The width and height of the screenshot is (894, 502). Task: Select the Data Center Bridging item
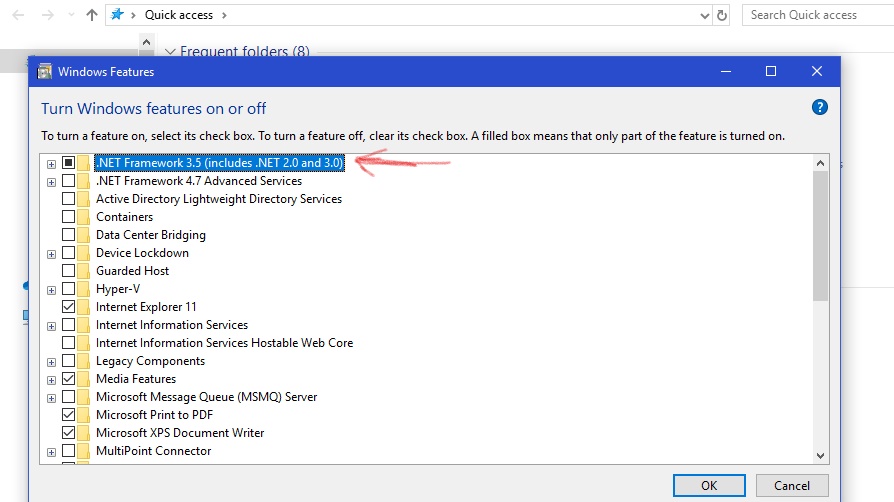point(151,235)
